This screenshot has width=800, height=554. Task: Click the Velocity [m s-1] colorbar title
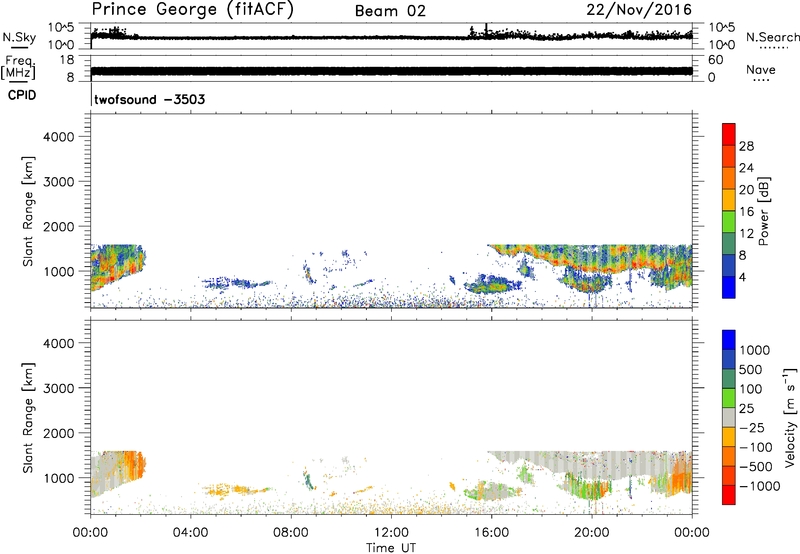click(x=790, y=417)
